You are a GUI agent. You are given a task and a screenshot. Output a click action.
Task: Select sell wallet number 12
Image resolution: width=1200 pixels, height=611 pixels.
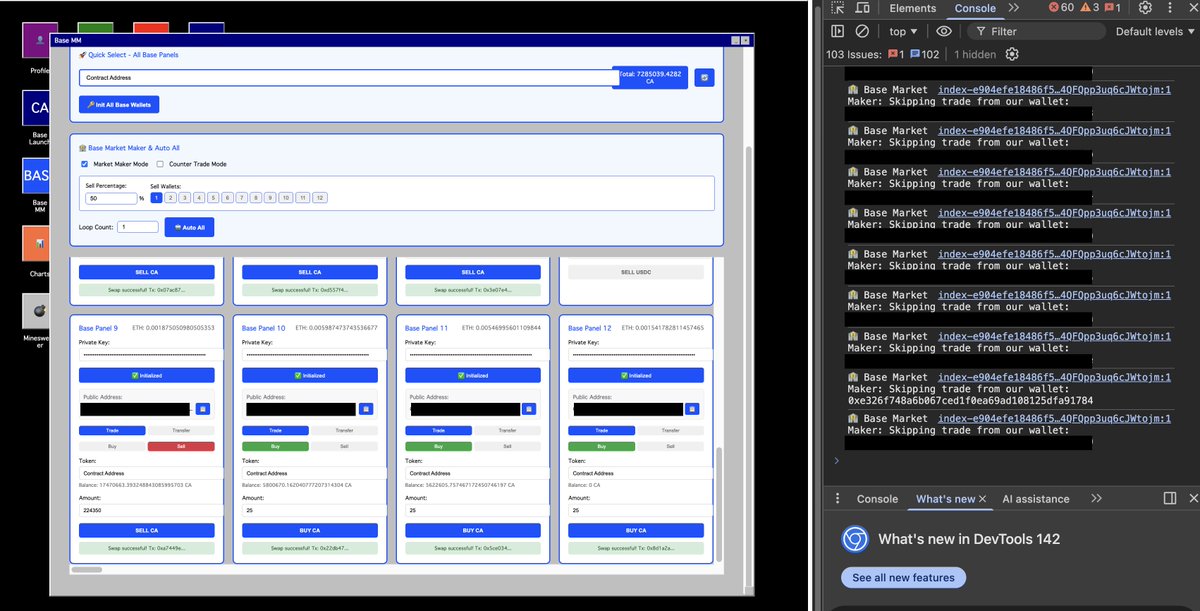(x=319, y=198)
